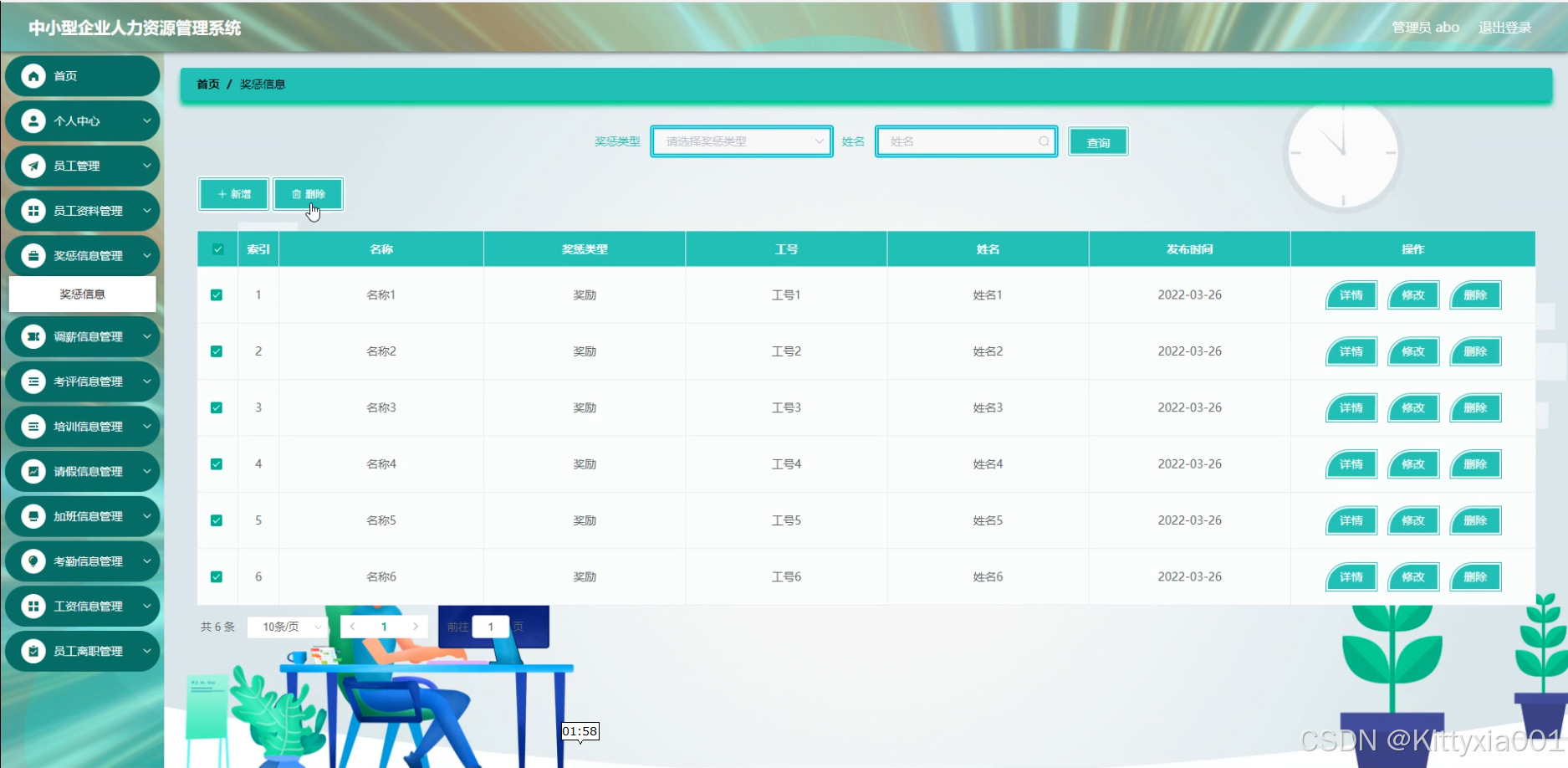Click 删除 for row 名称3

1475,408
